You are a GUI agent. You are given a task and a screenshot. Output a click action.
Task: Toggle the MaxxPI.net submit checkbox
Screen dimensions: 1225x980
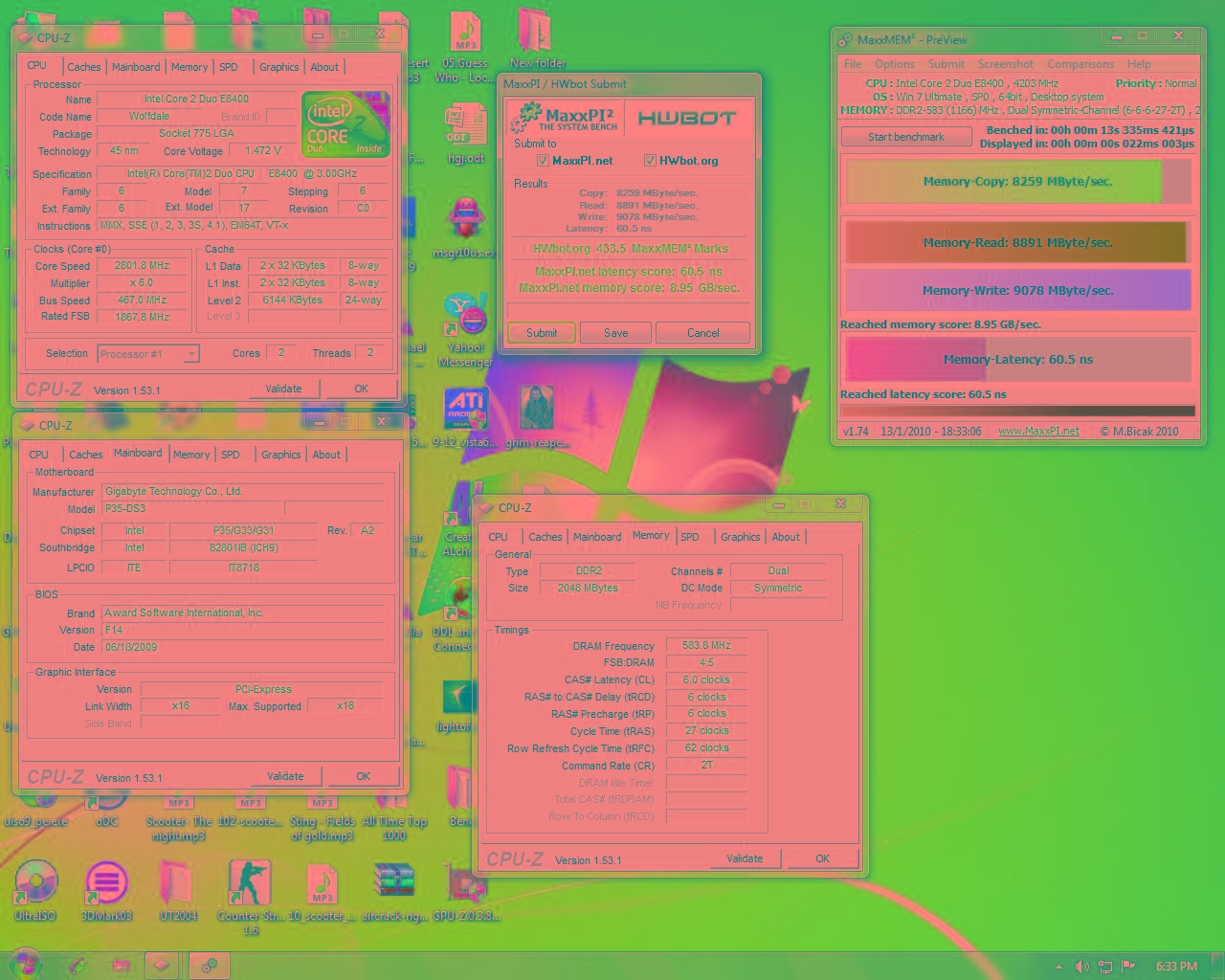[544, 161]
